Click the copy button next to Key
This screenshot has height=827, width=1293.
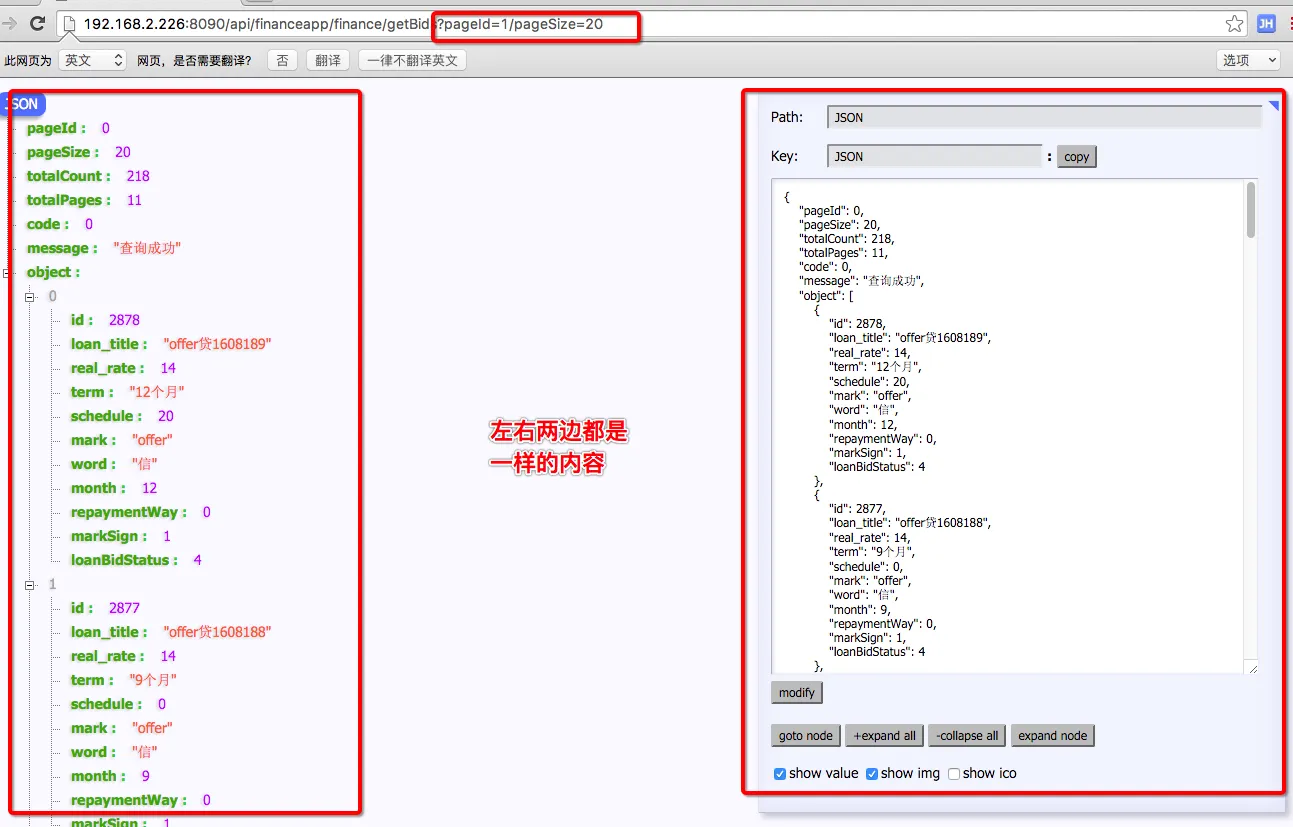click(x=1077, y=157)
